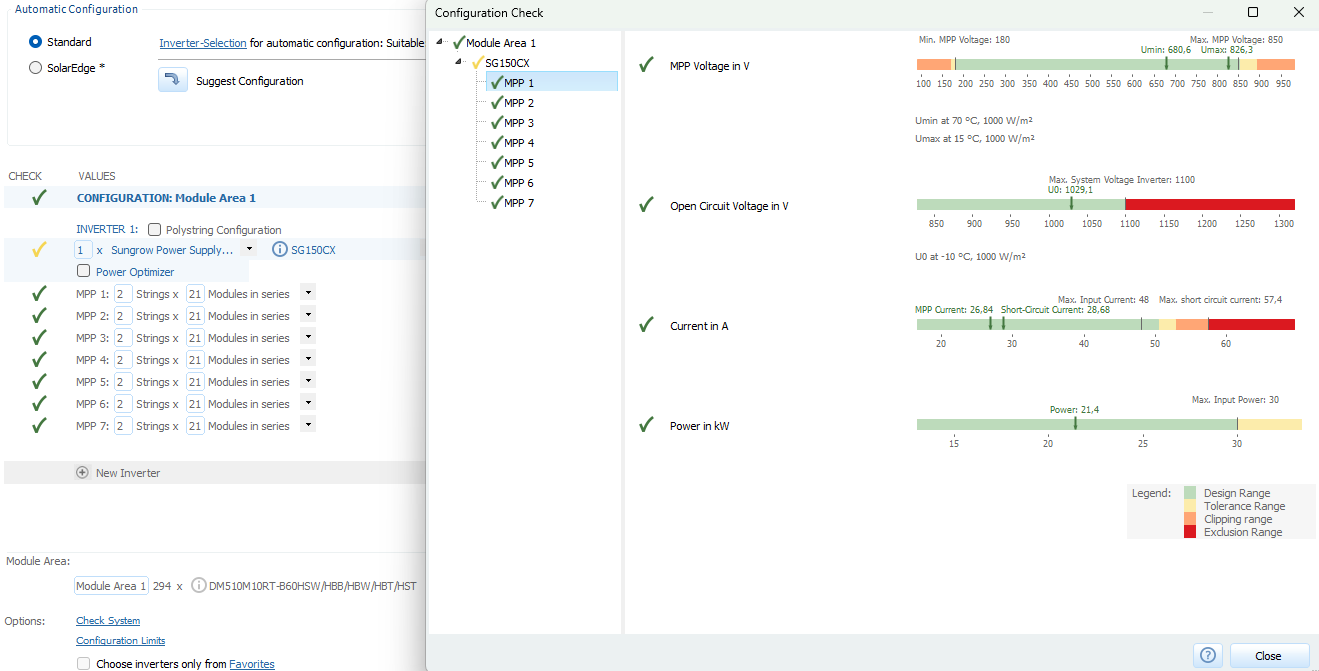
Task: Click the green checkmark beside MPP Voltage
Action: point(646,66)
